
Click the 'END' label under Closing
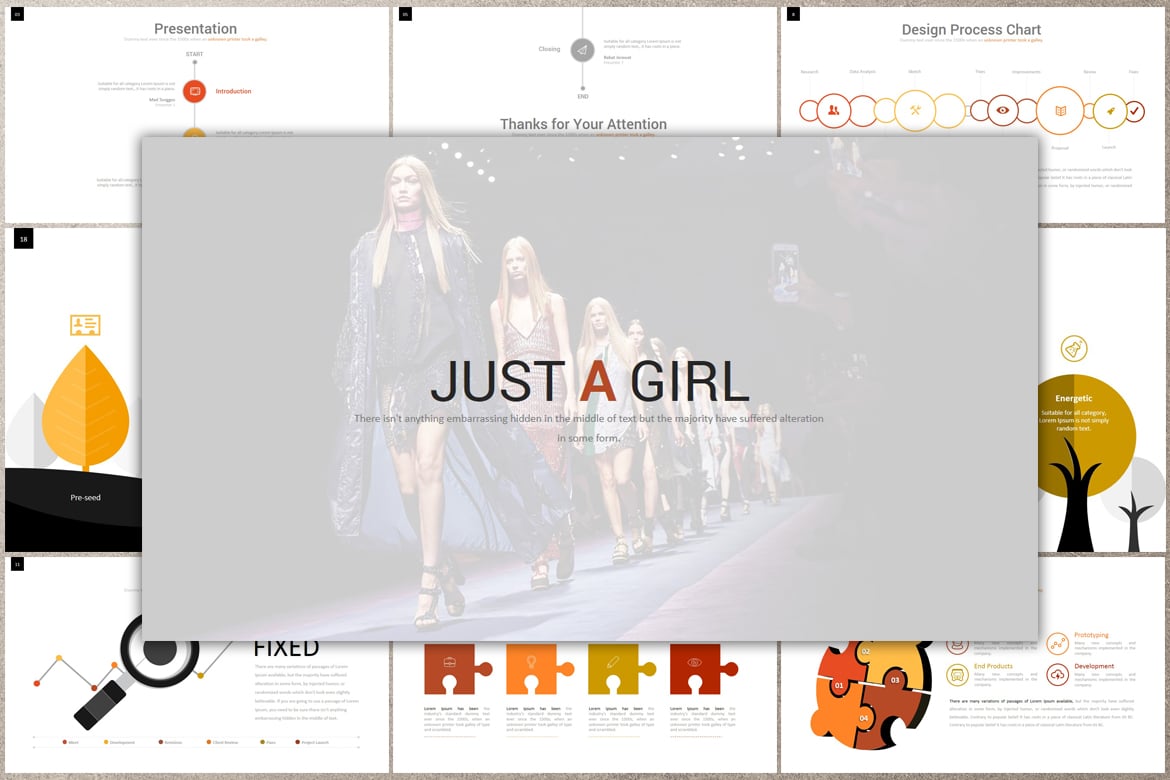tap(583, 96)
